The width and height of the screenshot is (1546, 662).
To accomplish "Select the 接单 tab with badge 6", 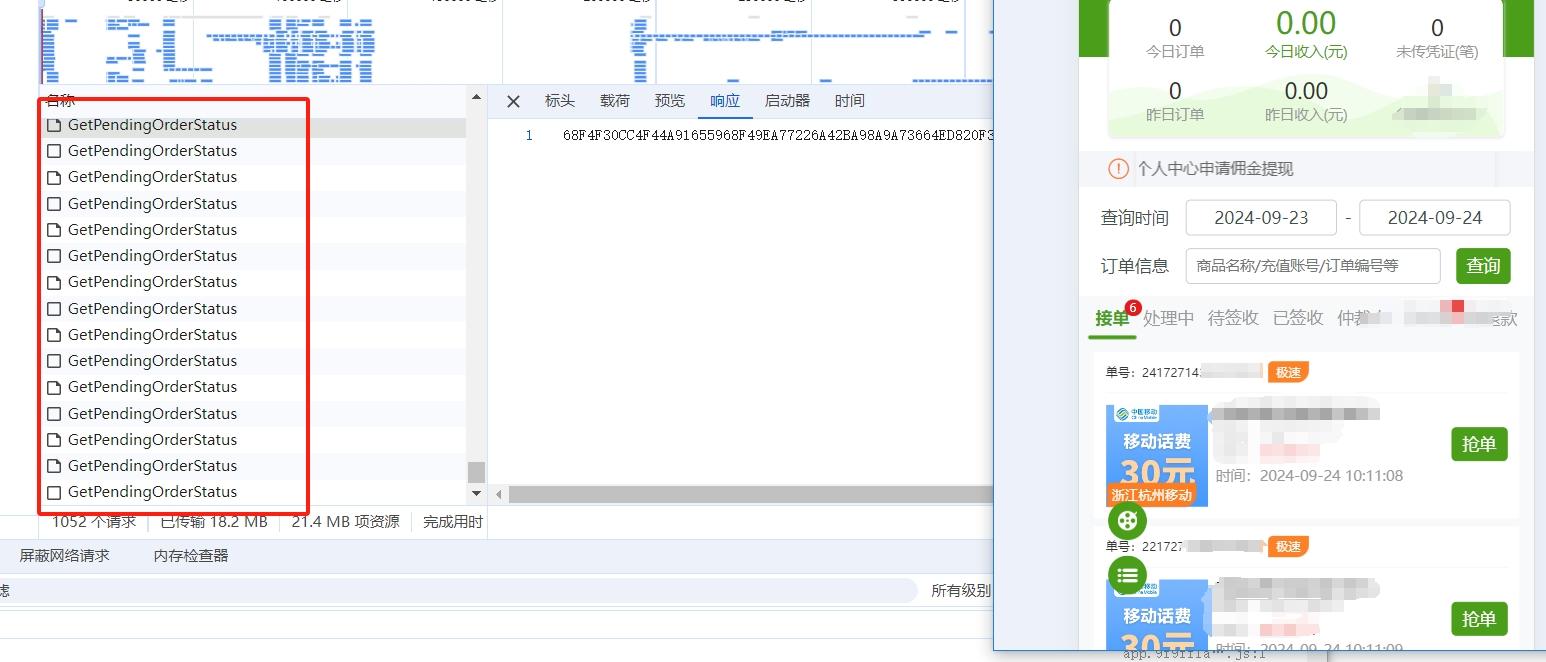I will [x=1113, y=318].
